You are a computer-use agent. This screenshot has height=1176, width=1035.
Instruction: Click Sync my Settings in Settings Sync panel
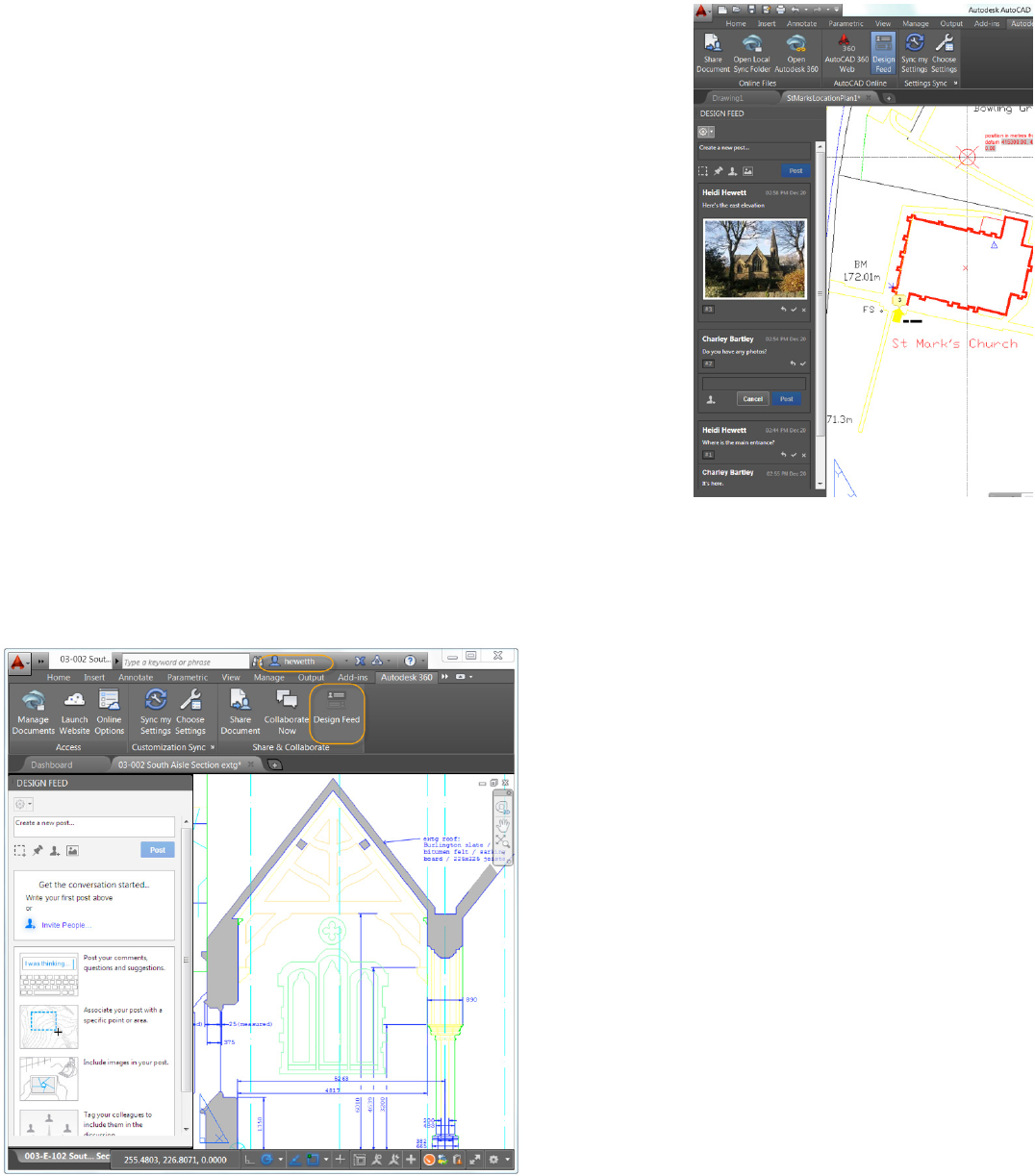tap(914, 54)
